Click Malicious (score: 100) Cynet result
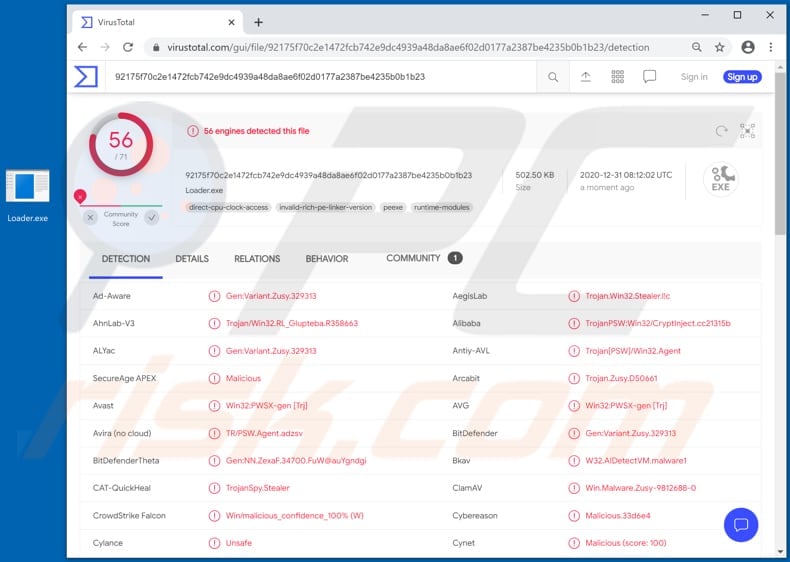790x562 pixels. point(625,543)
